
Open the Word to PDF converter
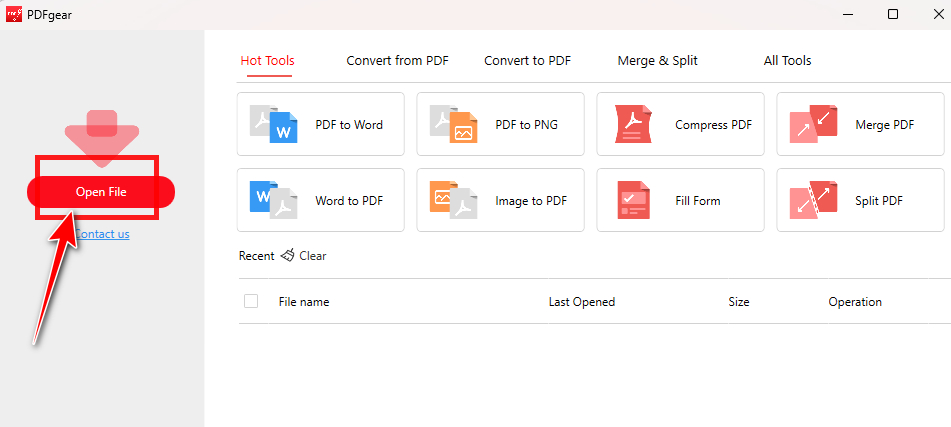coord(320,200)
